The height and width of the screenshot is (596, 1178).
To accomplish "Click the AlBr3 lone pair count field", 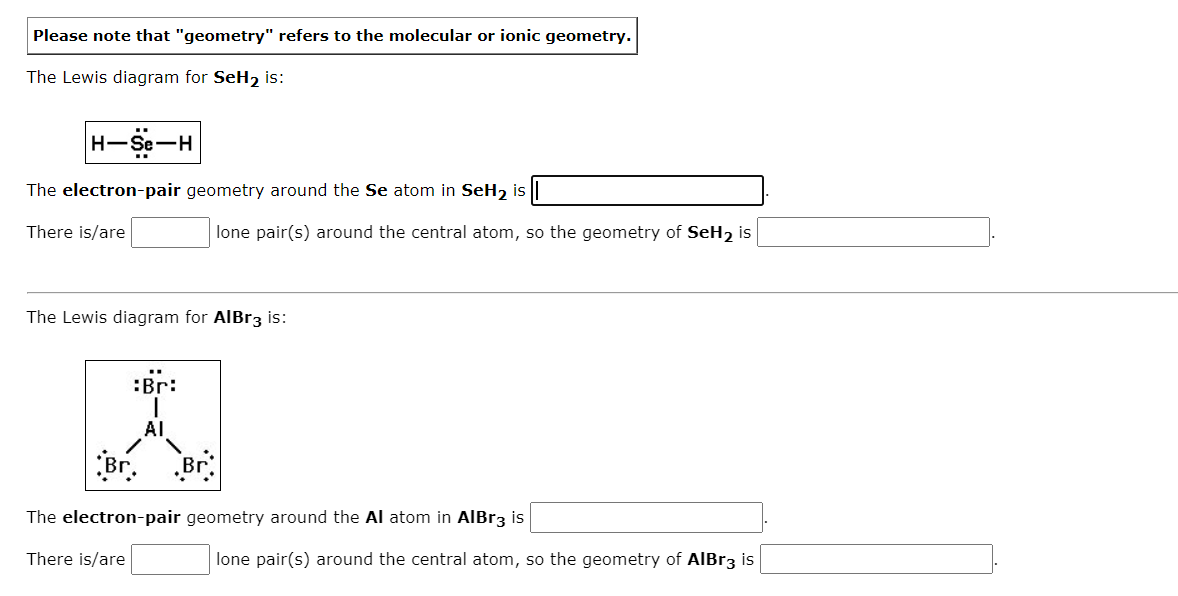I will tap(171, 559).
